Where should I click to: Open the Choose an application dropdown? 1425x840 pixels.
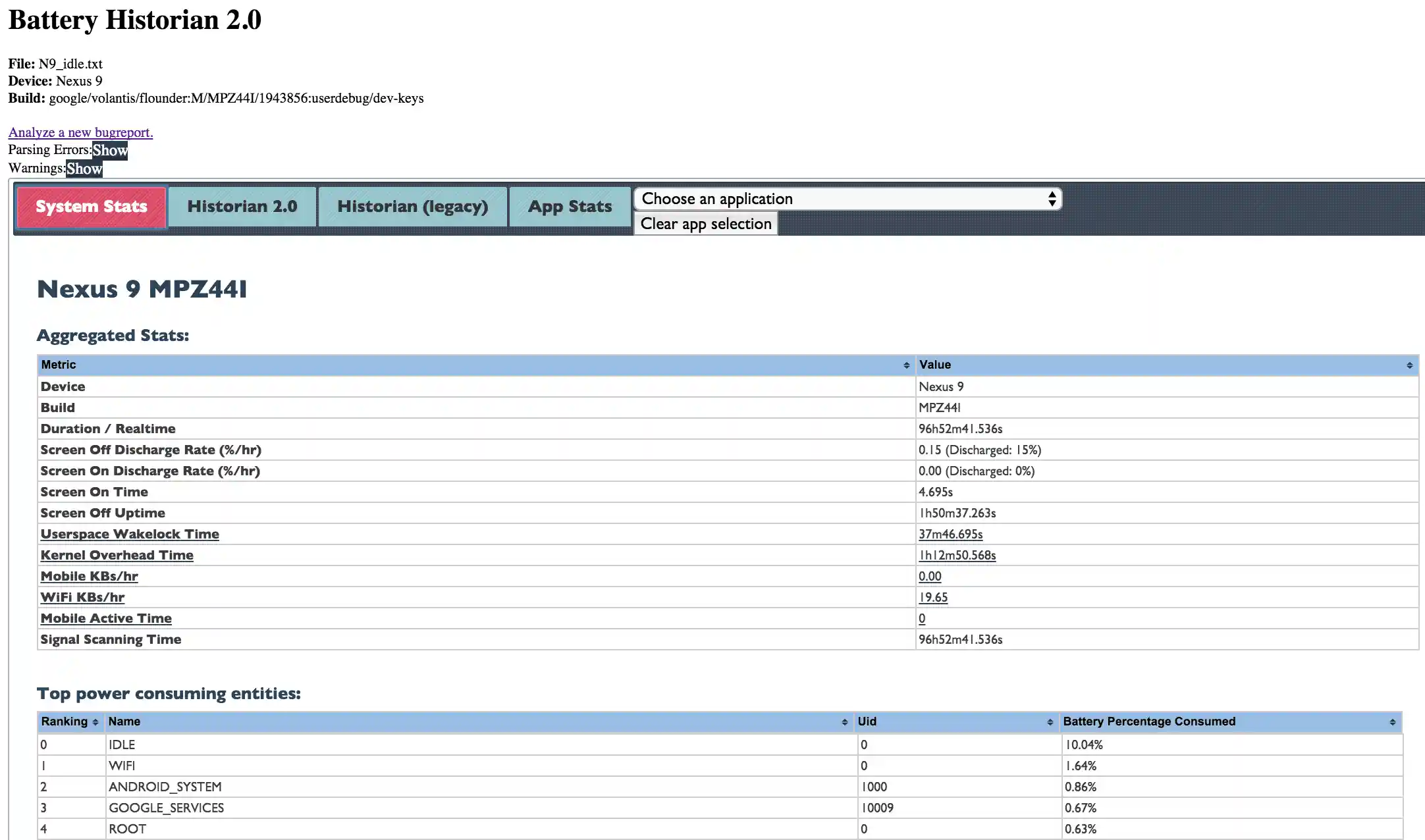(847, 199)
